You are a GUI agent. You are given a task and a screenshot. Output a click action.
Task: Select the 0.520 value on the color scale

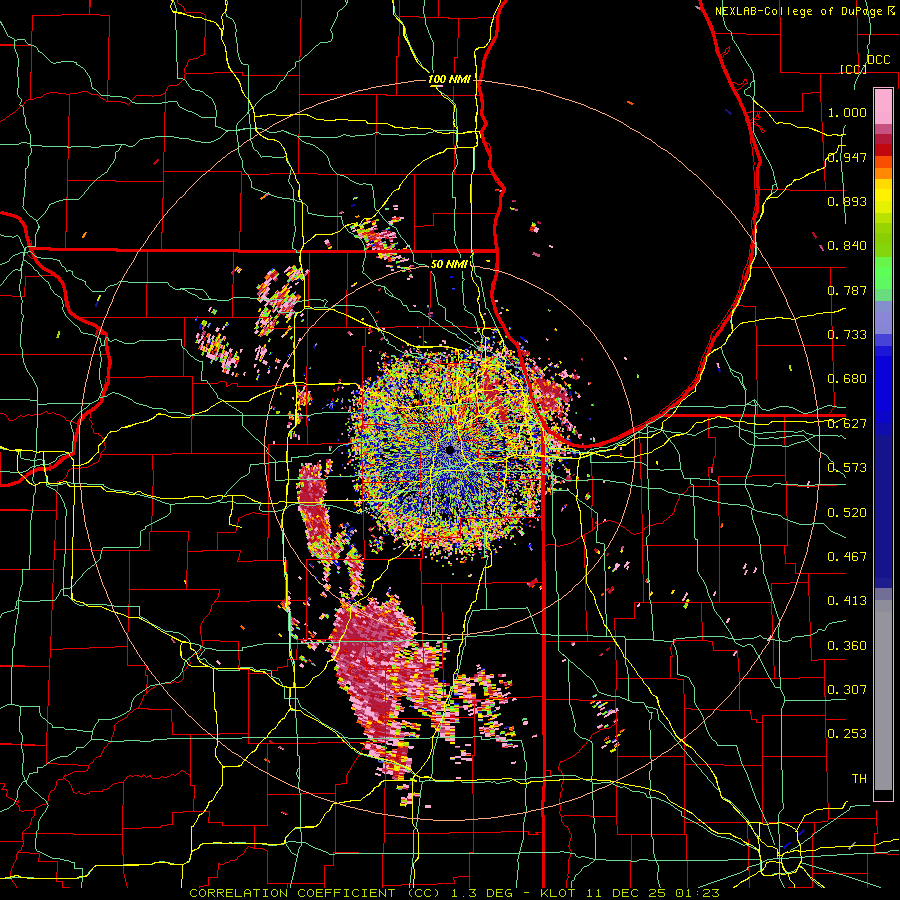coord(847,513)
